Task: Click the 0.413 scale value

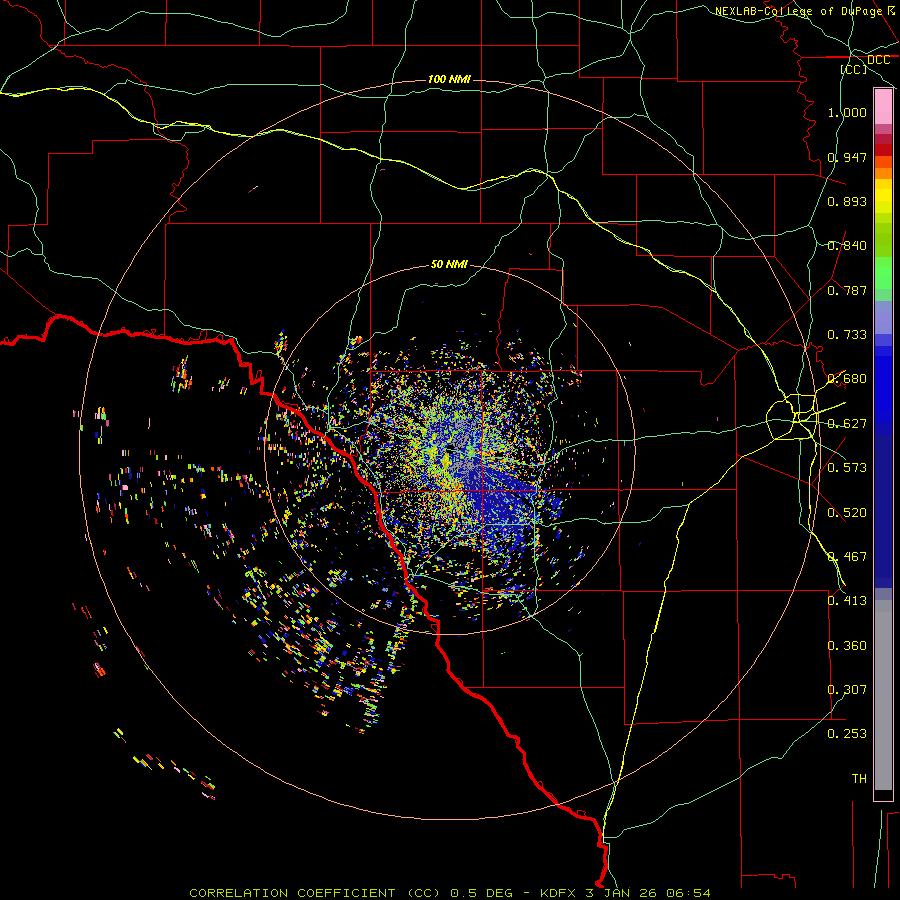Action: (847, 601)
